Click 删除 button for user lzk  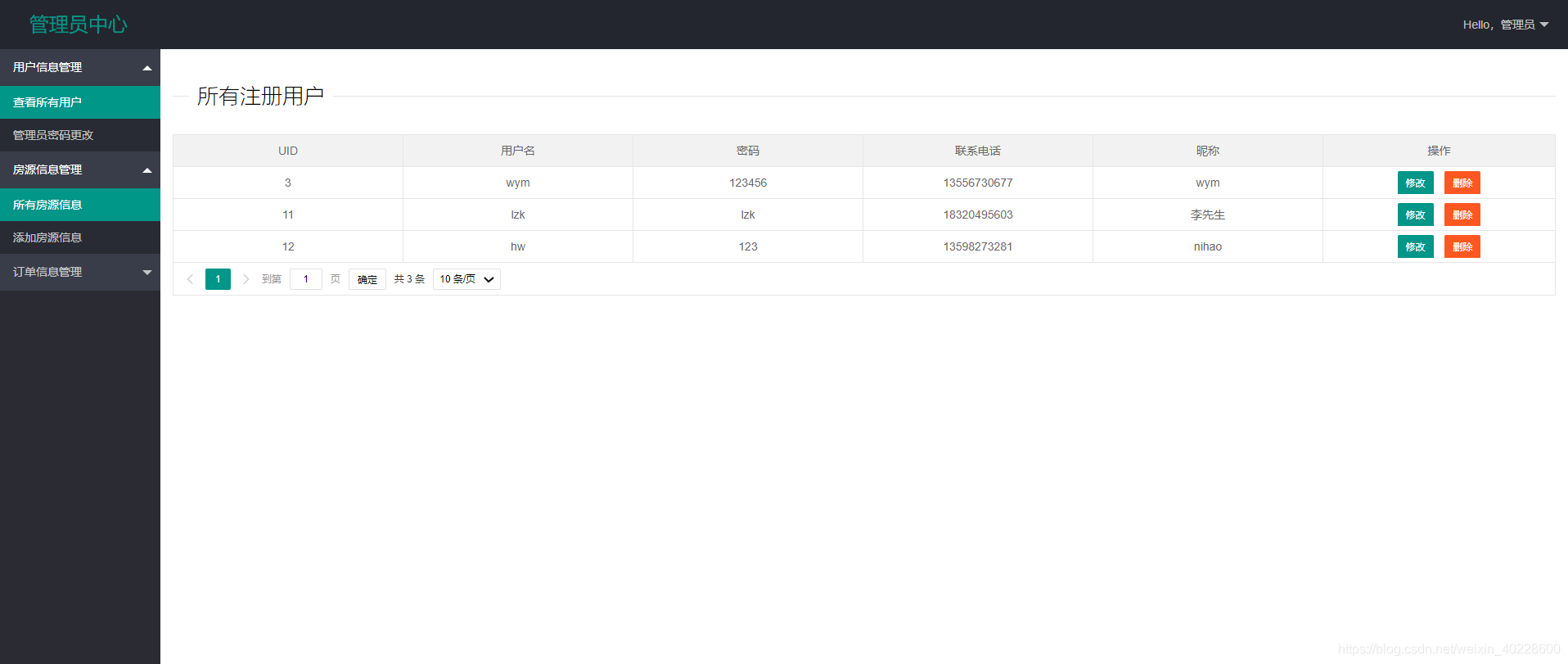click(x=1462, y=215)
